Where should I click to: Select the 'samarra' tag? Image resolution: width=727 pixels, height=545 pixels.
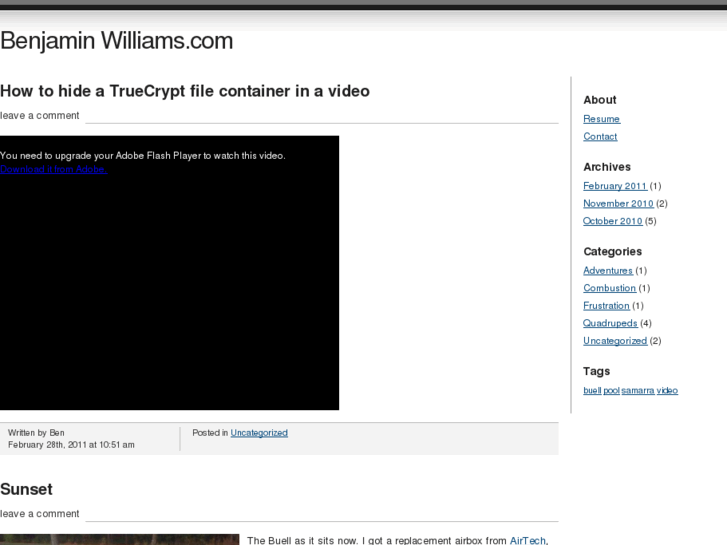click(x=638, y=391)
